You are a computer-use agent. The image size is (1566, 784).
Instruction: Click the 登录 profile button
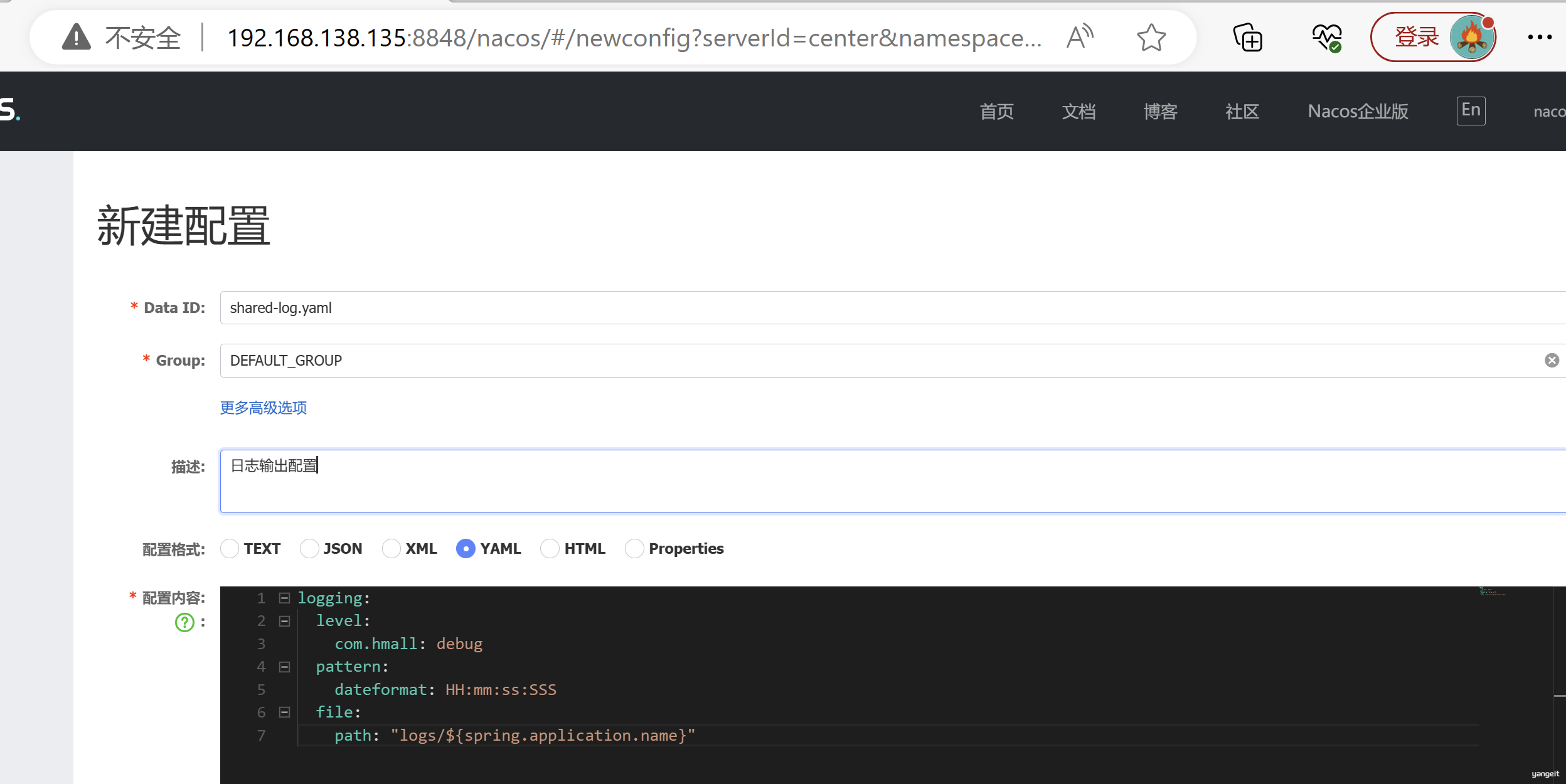pyautogui.click(x=1433, y=37)
